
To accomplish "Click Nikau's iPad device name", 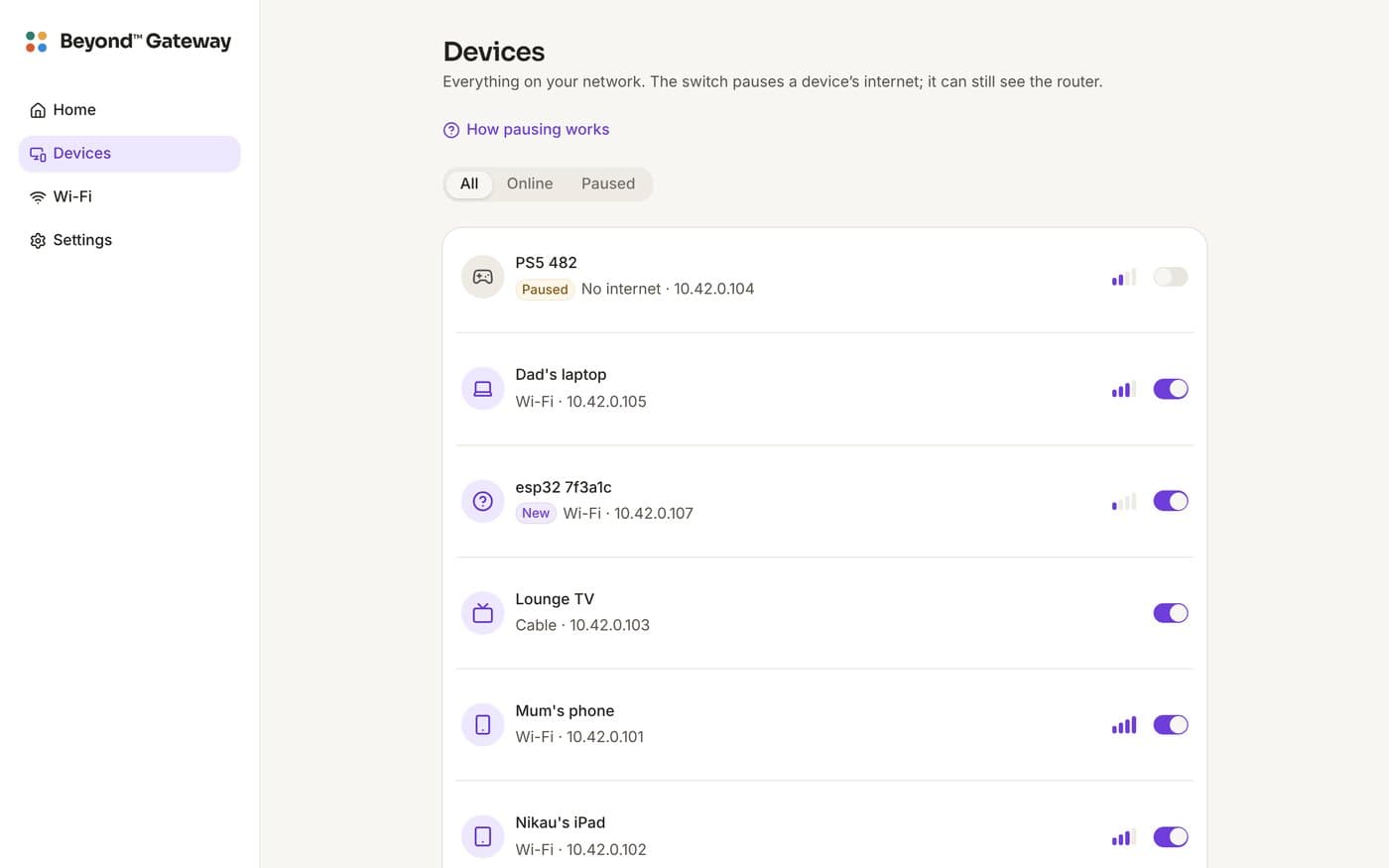I will [561, 823].
